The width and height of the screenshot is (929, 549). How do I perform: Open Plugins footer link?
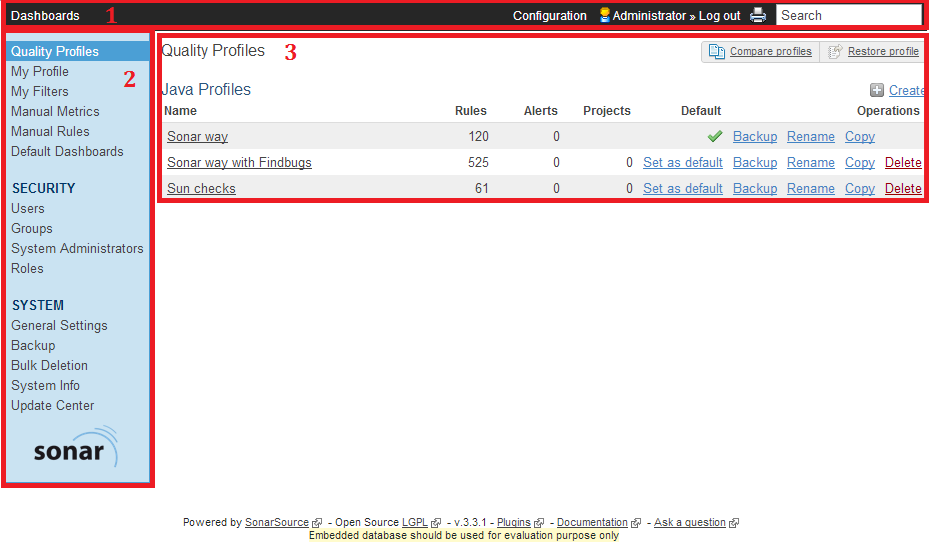pyautogui.click(x=514, y=522)
